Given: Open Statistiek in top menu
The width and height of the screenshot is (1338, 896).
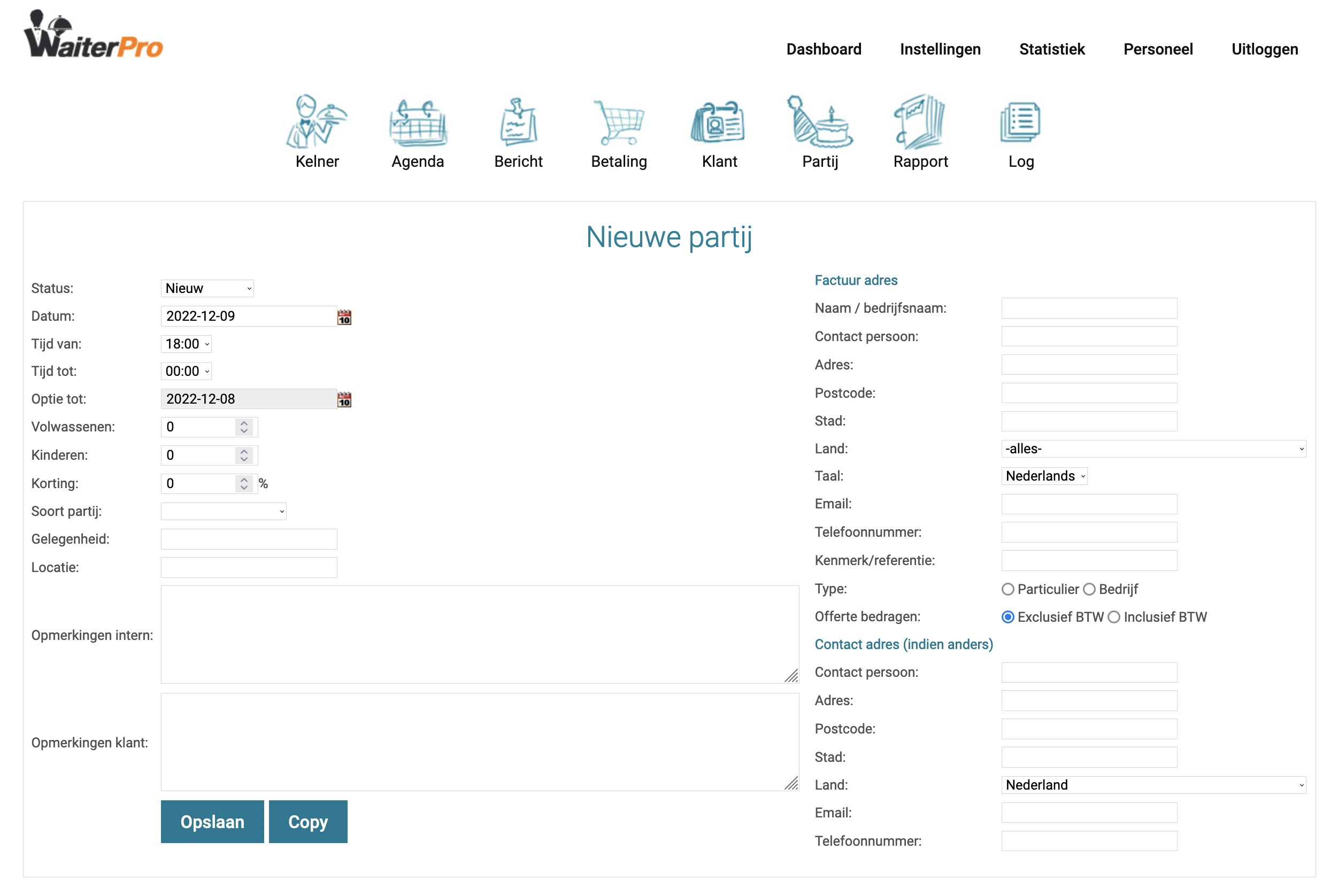Looking at the screenshot, I should [1052, 49].
